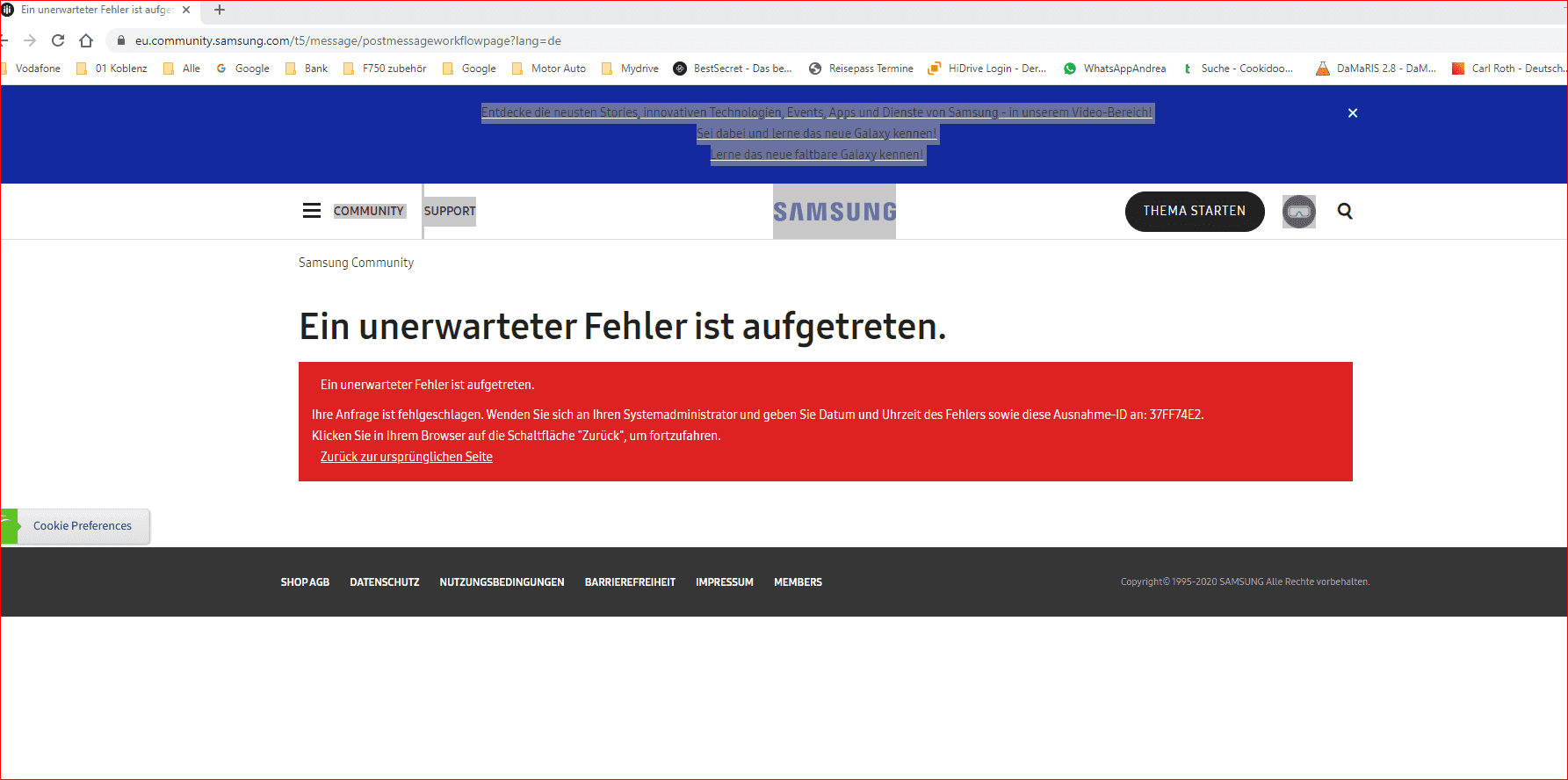
Task: Open the 01 Koblenz bookmark folder
Action: 112,69
